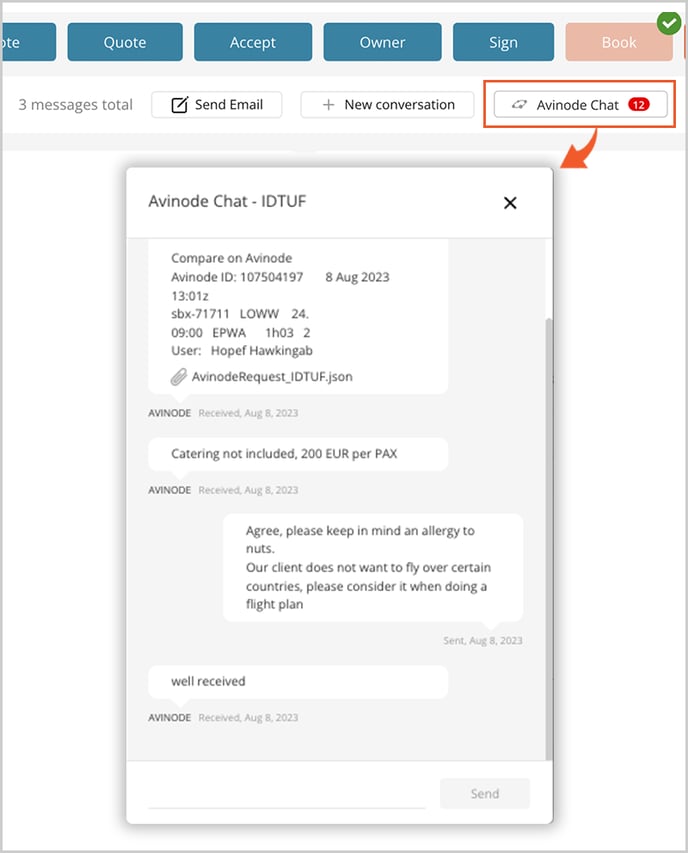Viewport: 688px width, 853px height.
Task: Click the Send button in chat
Action: point(485,794)
